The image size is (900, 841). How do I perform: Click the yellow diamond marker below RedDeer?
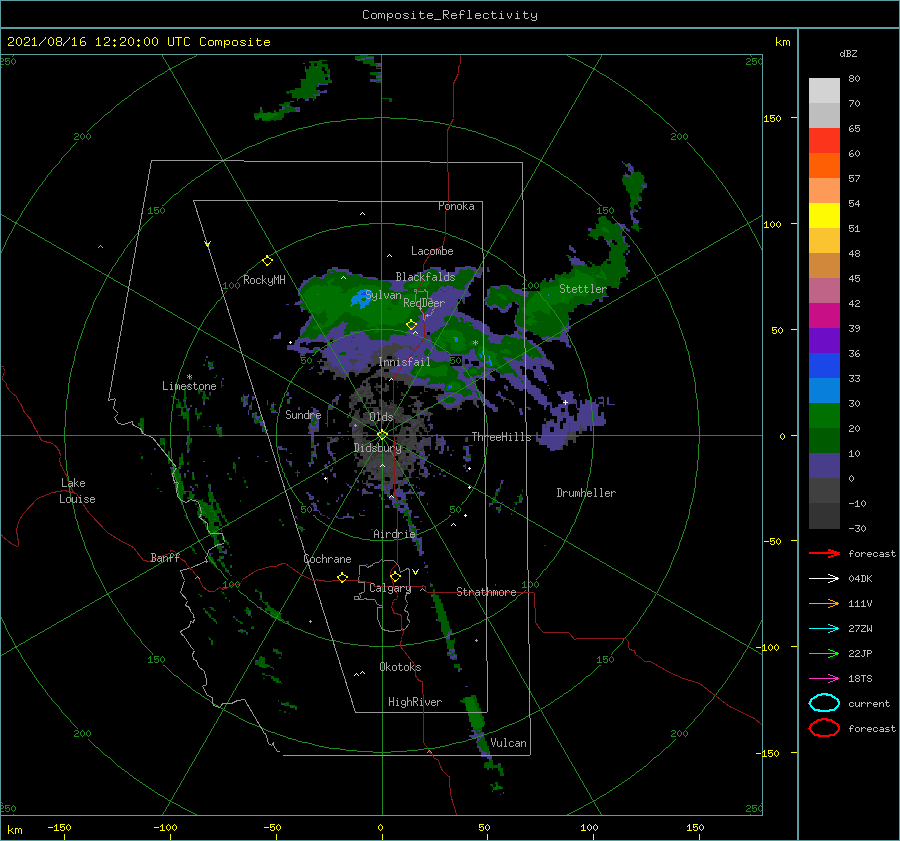[x=411, y=325]
